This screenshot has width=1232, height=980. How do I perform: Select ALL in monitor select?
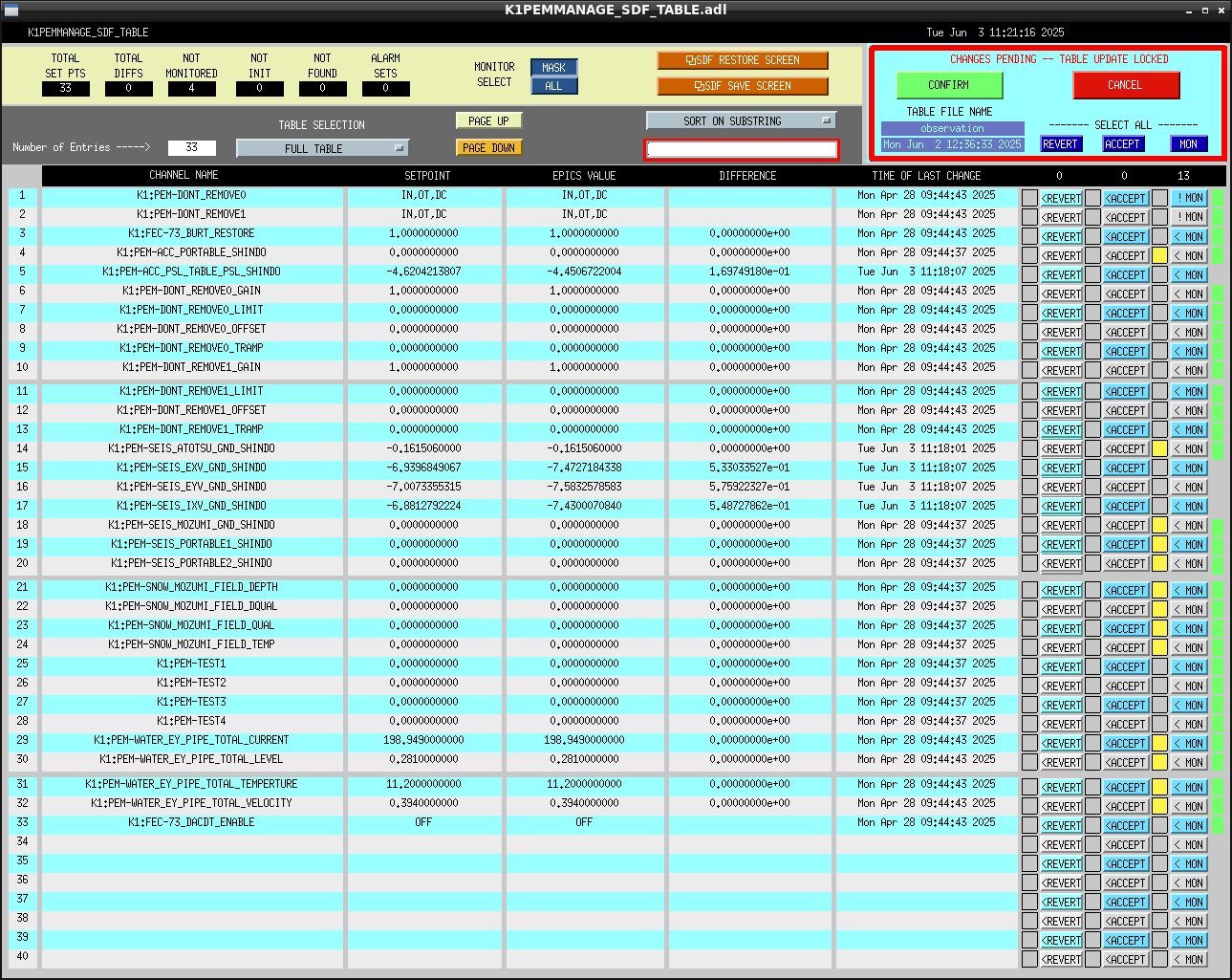[x=554, y=86]
